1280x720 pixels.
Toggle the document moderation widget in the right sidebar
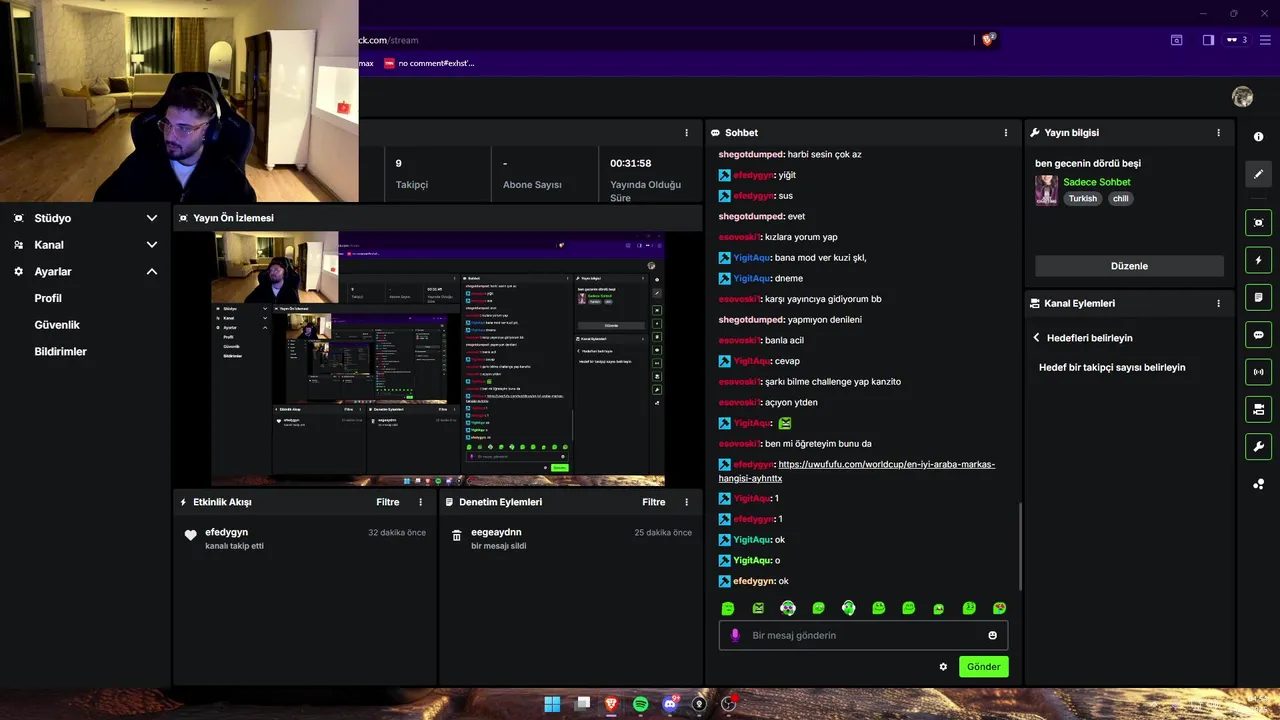click(x=1258, y=297)
